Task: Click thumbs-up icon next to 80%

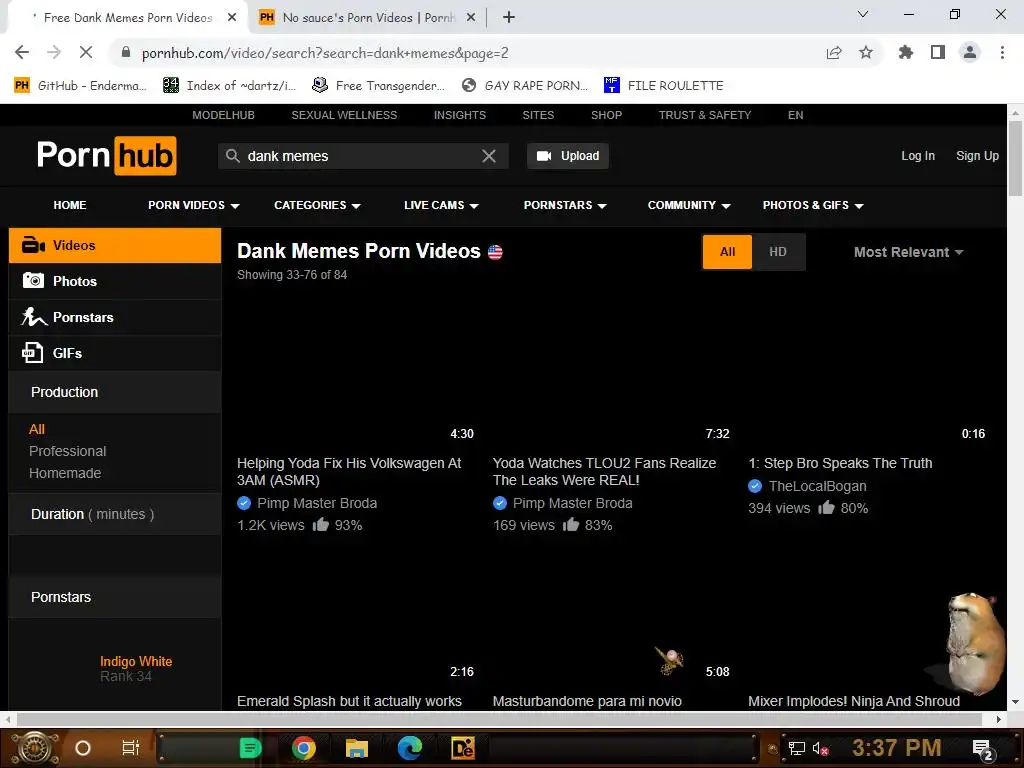Action: click(x=826, y=507)
